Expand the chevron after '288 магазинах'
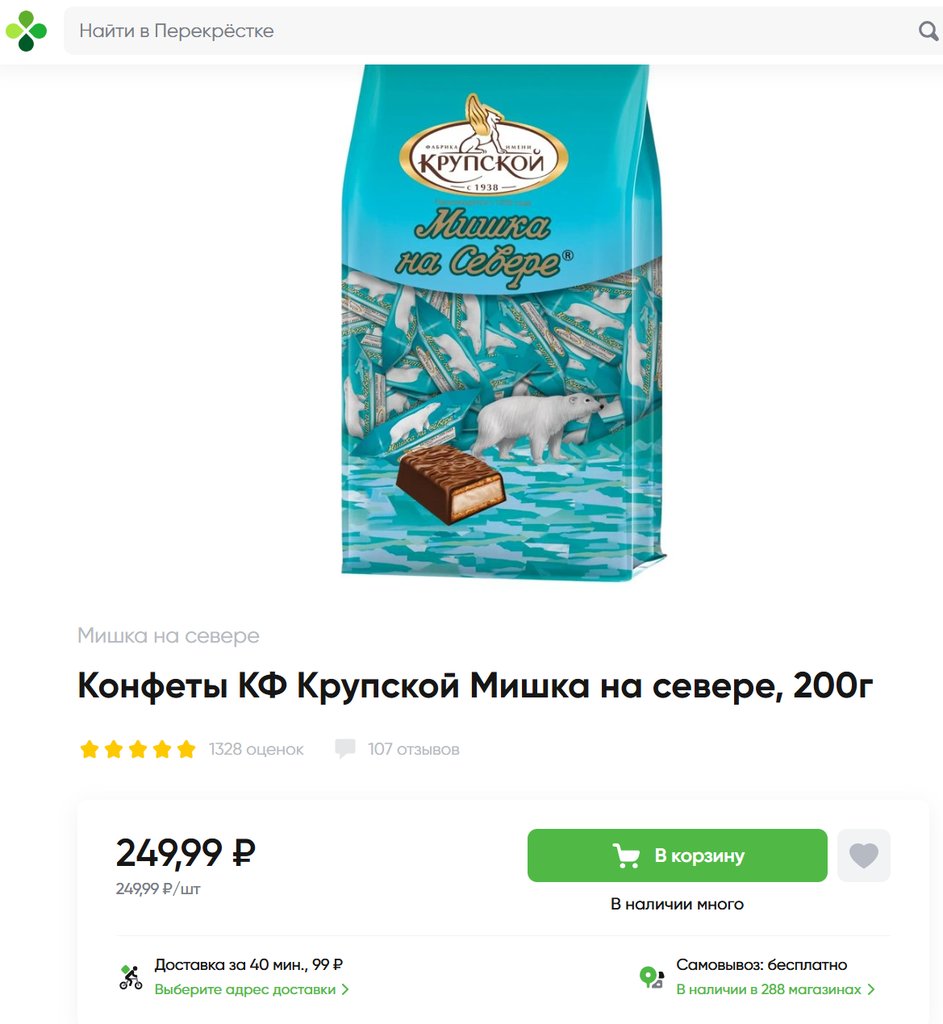Image resolution: width=943 pixels, height=1024 pixels. click(x=871, y=989)
